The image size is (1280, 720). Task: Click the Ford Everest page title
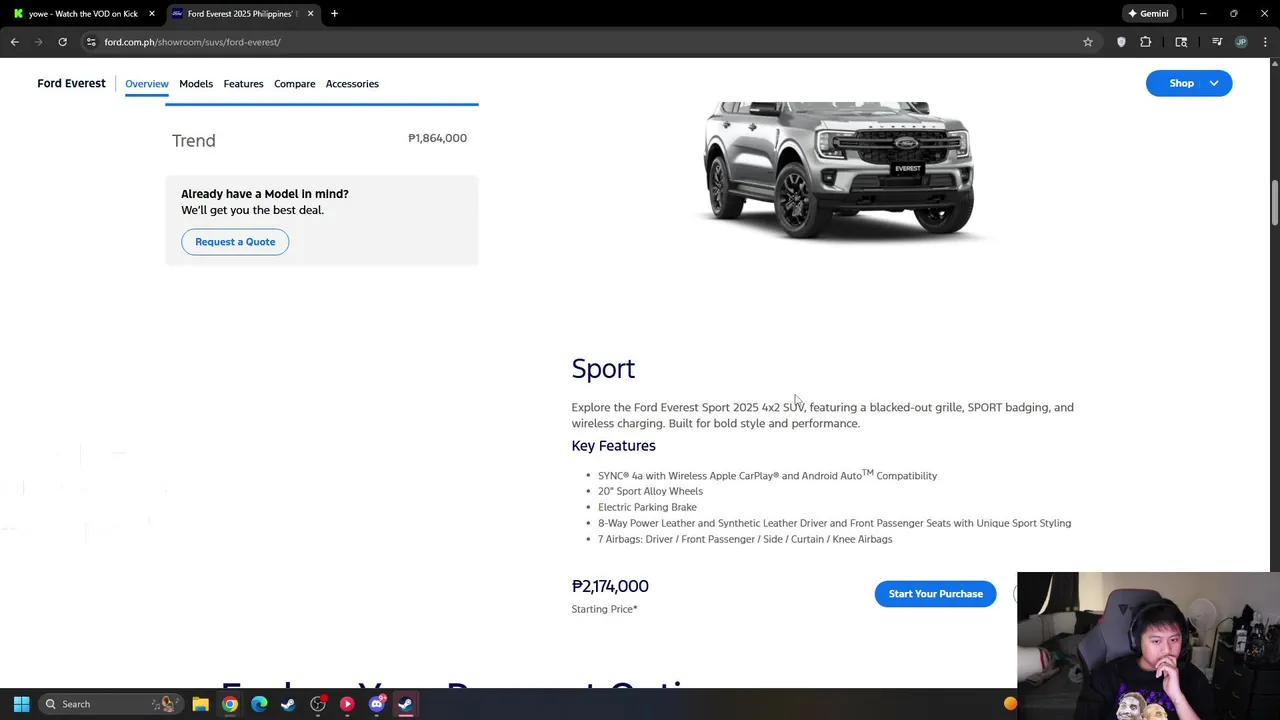[x=71, y=84]
